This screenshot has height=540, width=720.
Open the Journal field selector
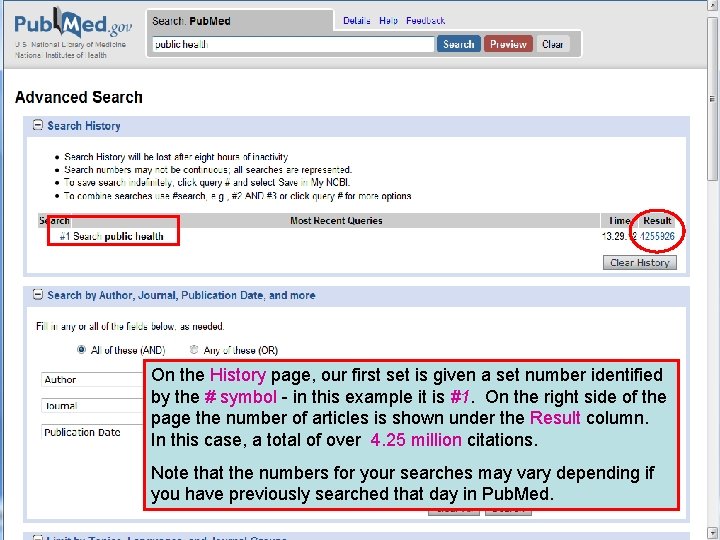tap(93, 406)
